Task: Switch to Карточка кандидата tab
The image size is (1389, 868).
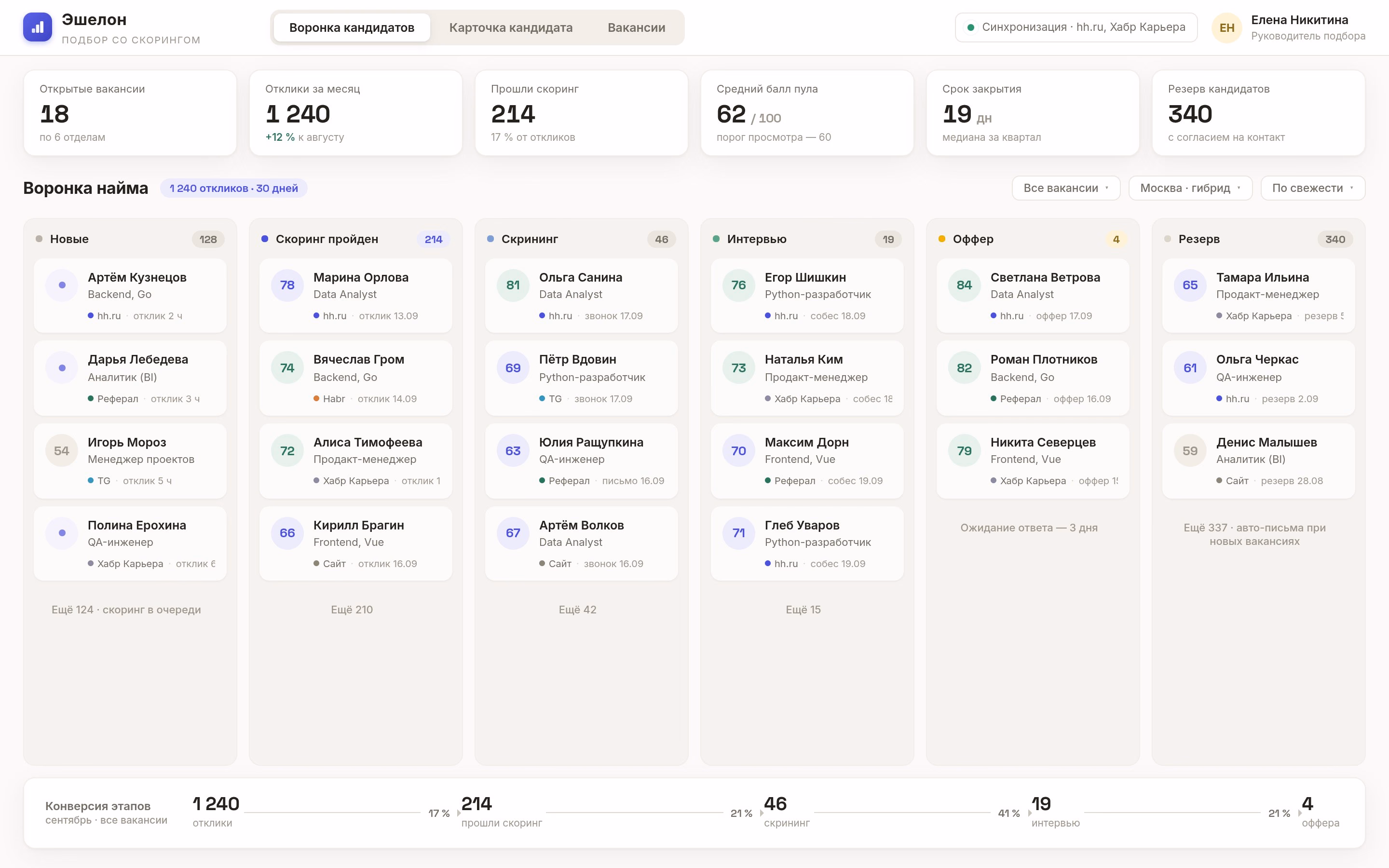Action: tap(510, 27)
